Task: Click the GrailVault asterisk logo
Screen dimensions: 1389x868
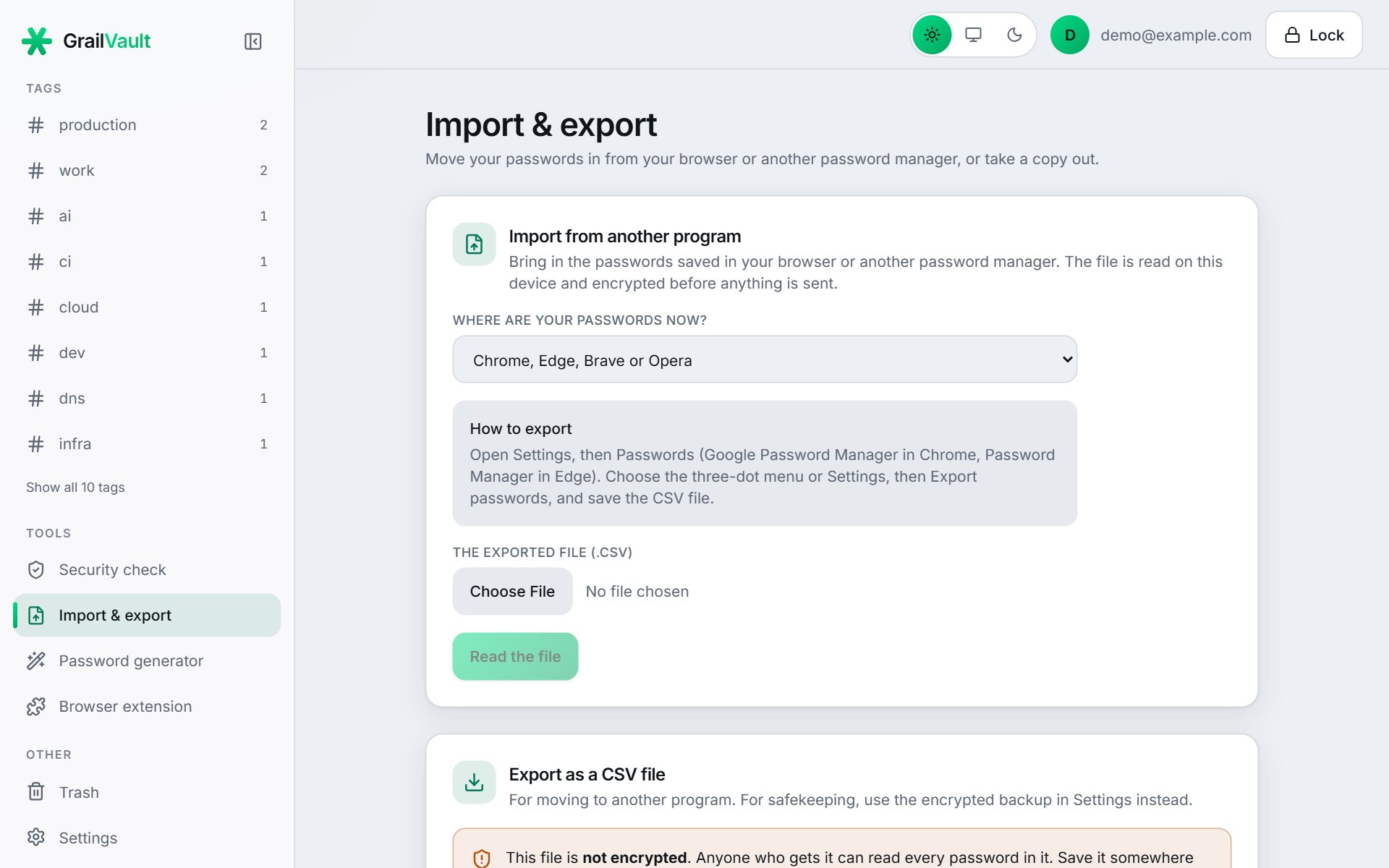Action: [x=37, y=41]
